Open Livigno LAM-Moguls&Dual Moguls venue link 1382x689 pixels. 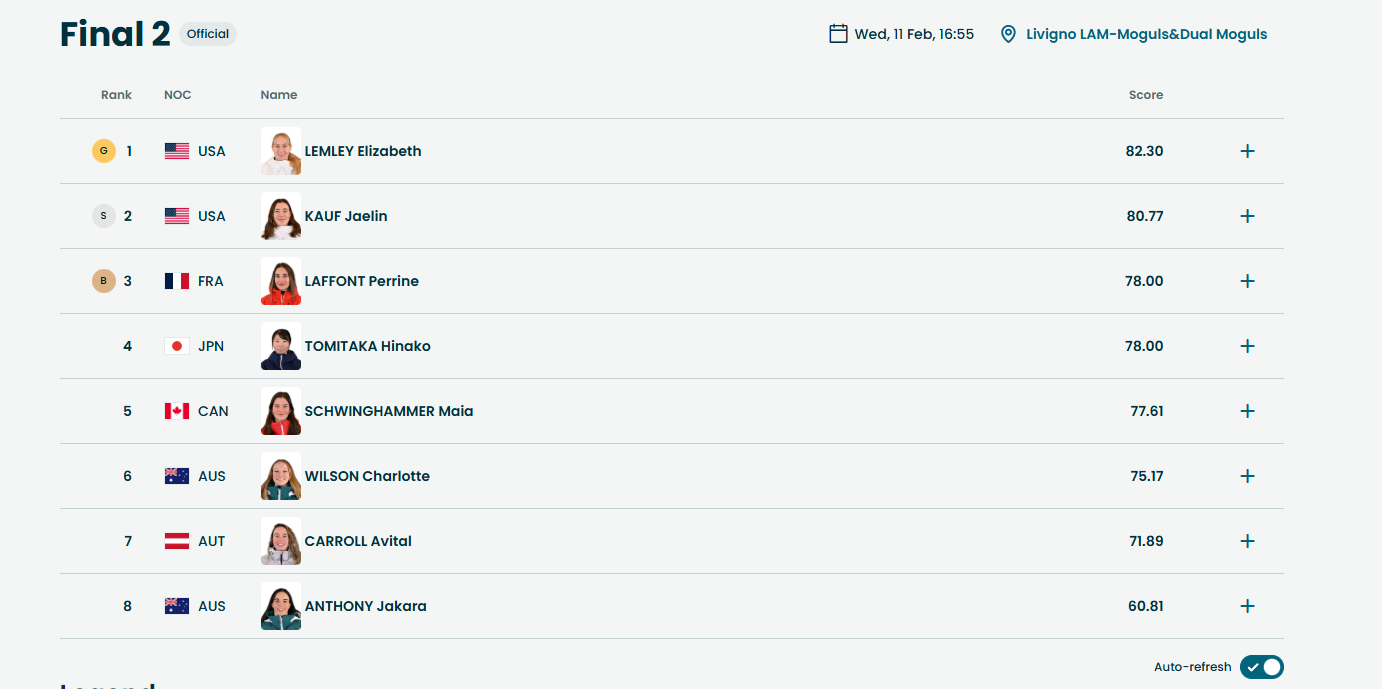tap(1146, 34)
